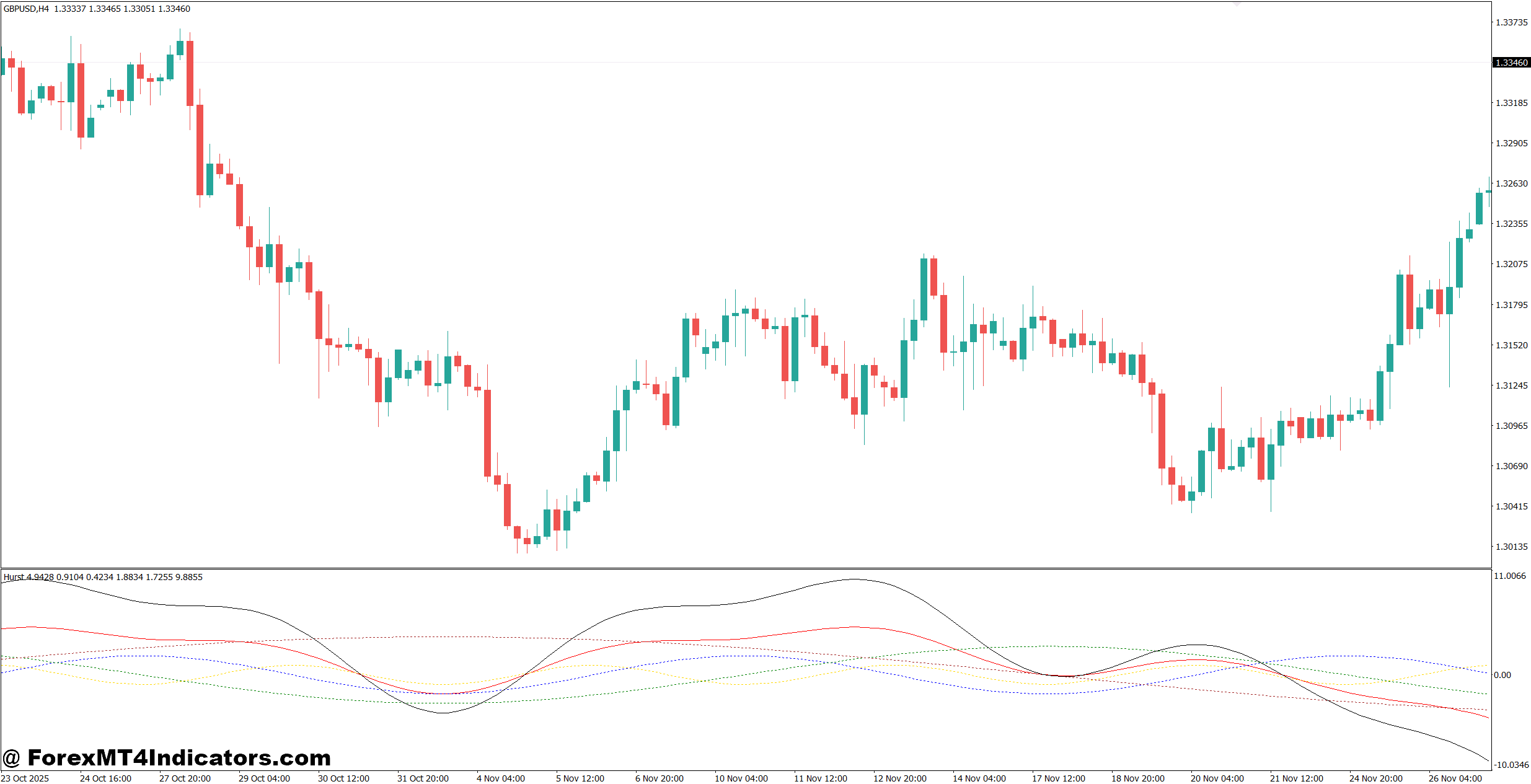Click the 26 Nov 04:00 time label
Image resolution: width=1531 pixels, height=784 pixels.
click(x=1455, y=778)
